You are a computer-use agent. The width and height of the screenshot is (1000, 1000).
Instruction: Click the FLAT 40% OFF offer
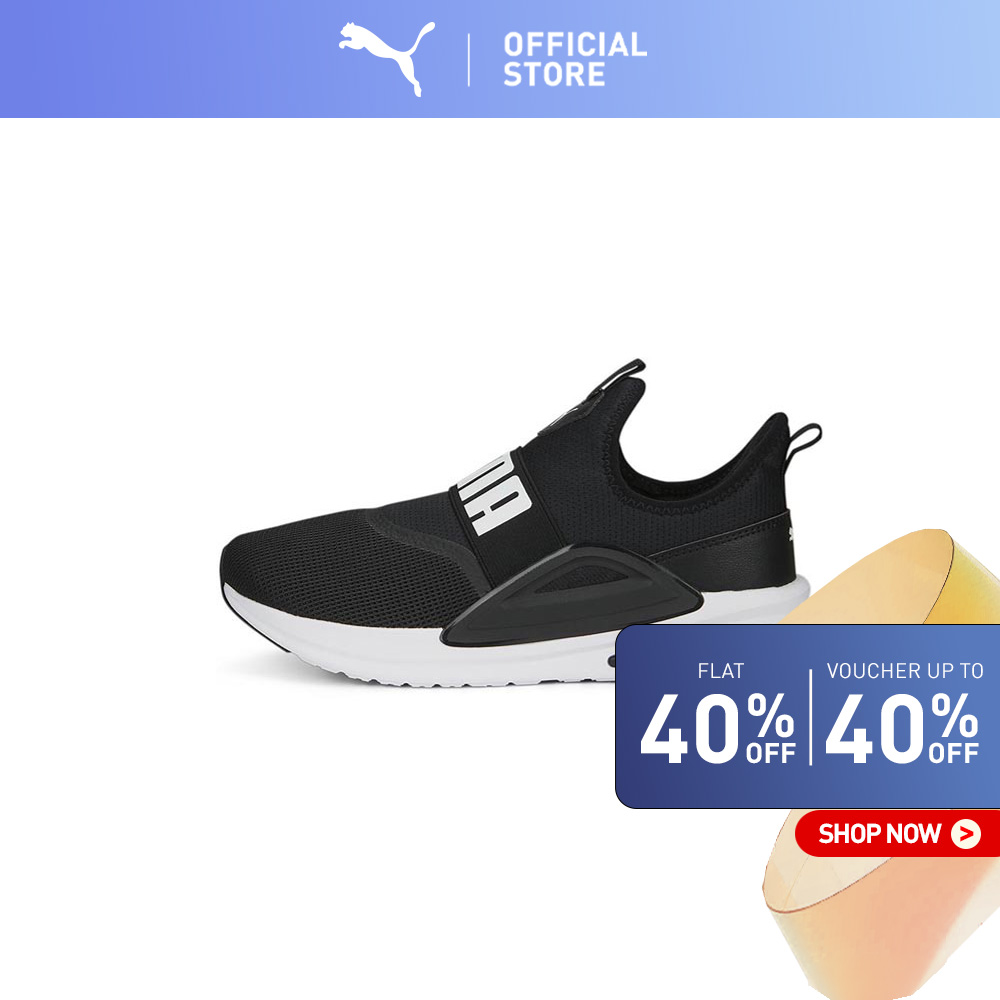(718, 713)
